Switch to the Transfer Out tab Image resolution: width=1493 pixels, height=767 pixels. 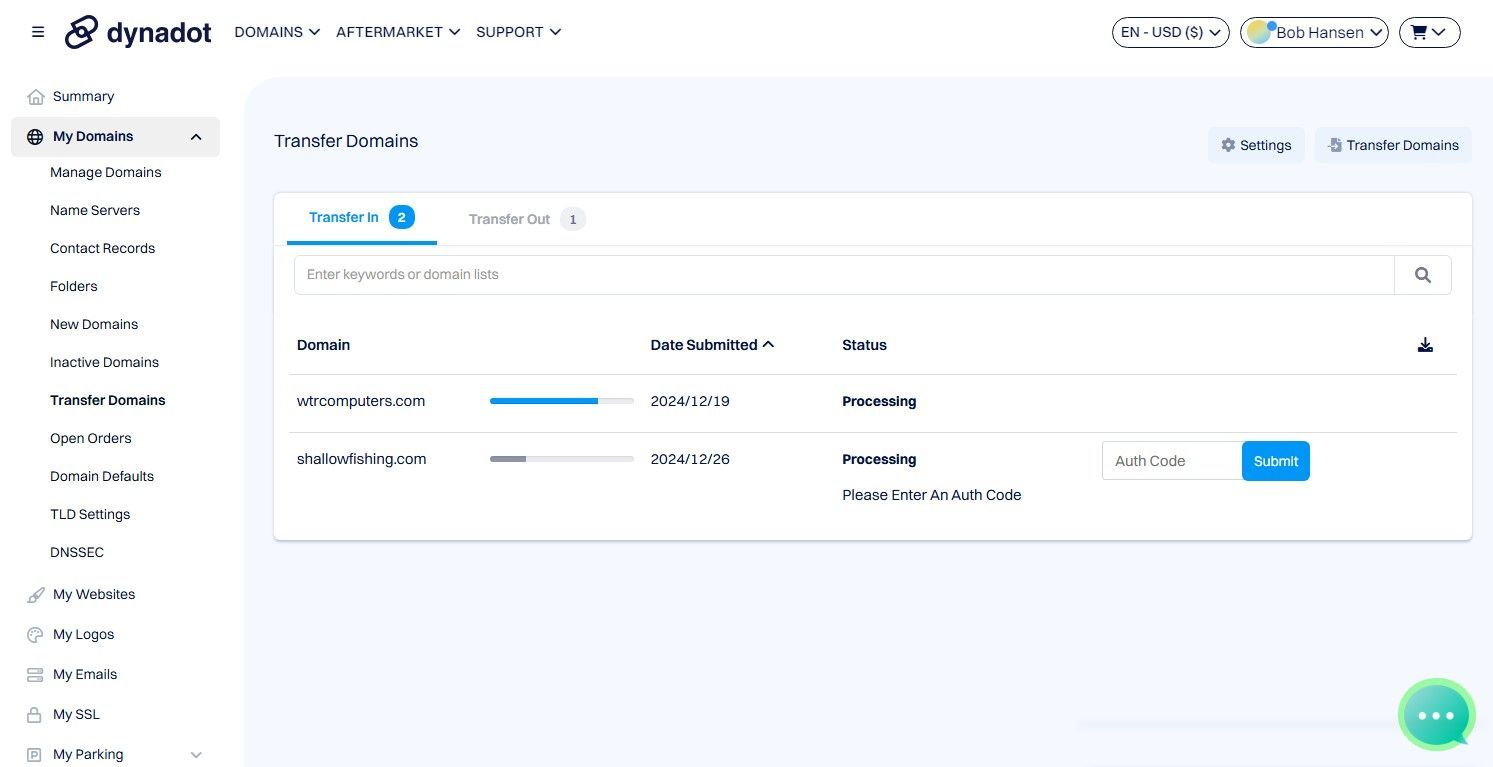pos(527,219)
